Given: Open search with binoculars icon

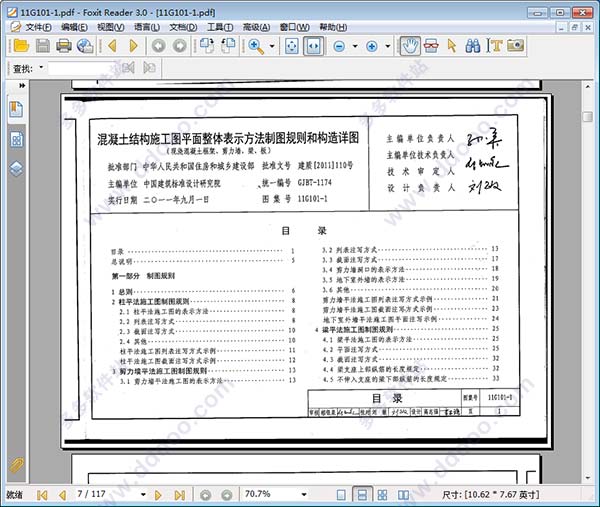Looking at the screenshot, I should 473,46.
